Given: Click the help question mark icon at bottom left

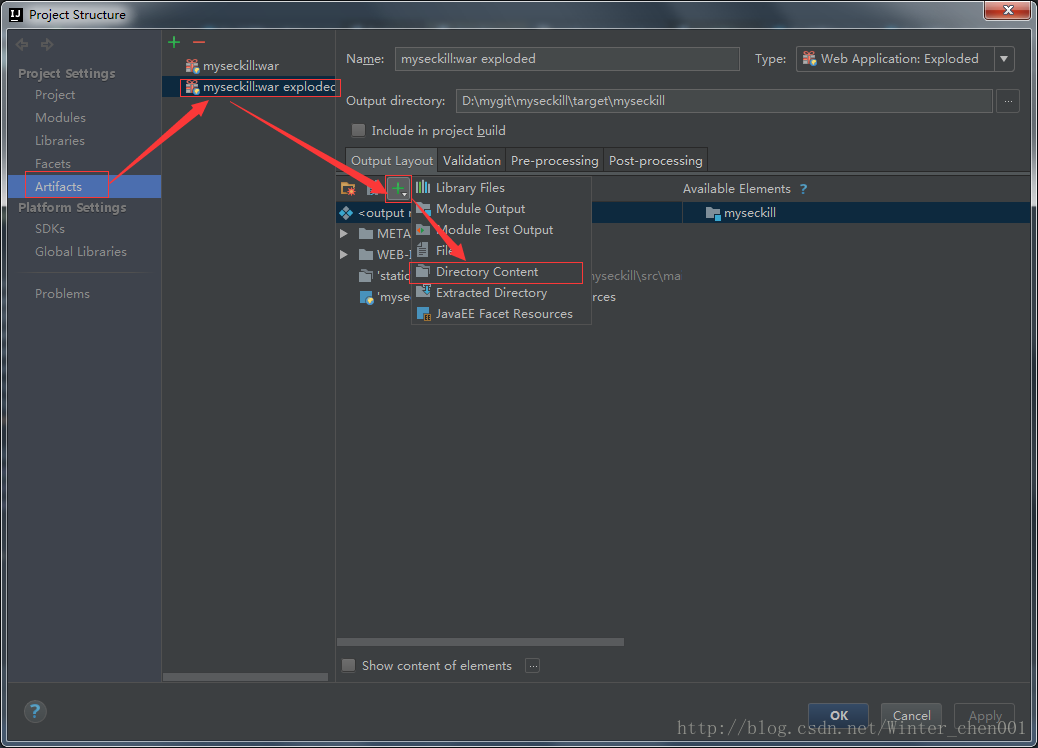Looking at the screenshot, I should (x=35, y=712).
